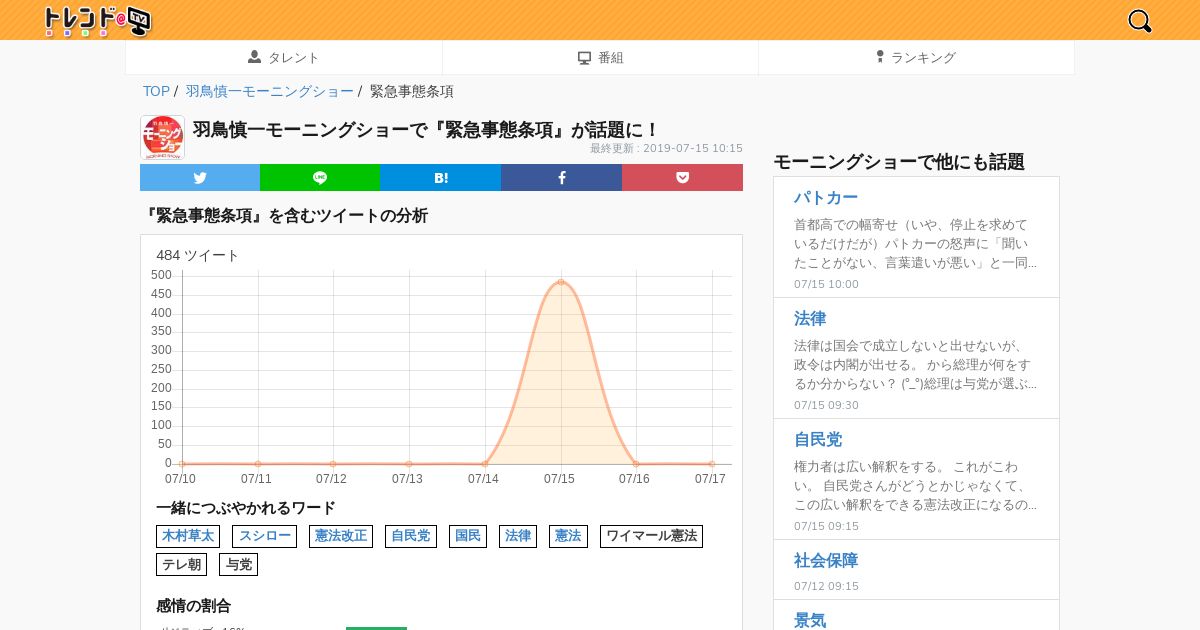Click the 07/16 chart data point

[636, 464]
